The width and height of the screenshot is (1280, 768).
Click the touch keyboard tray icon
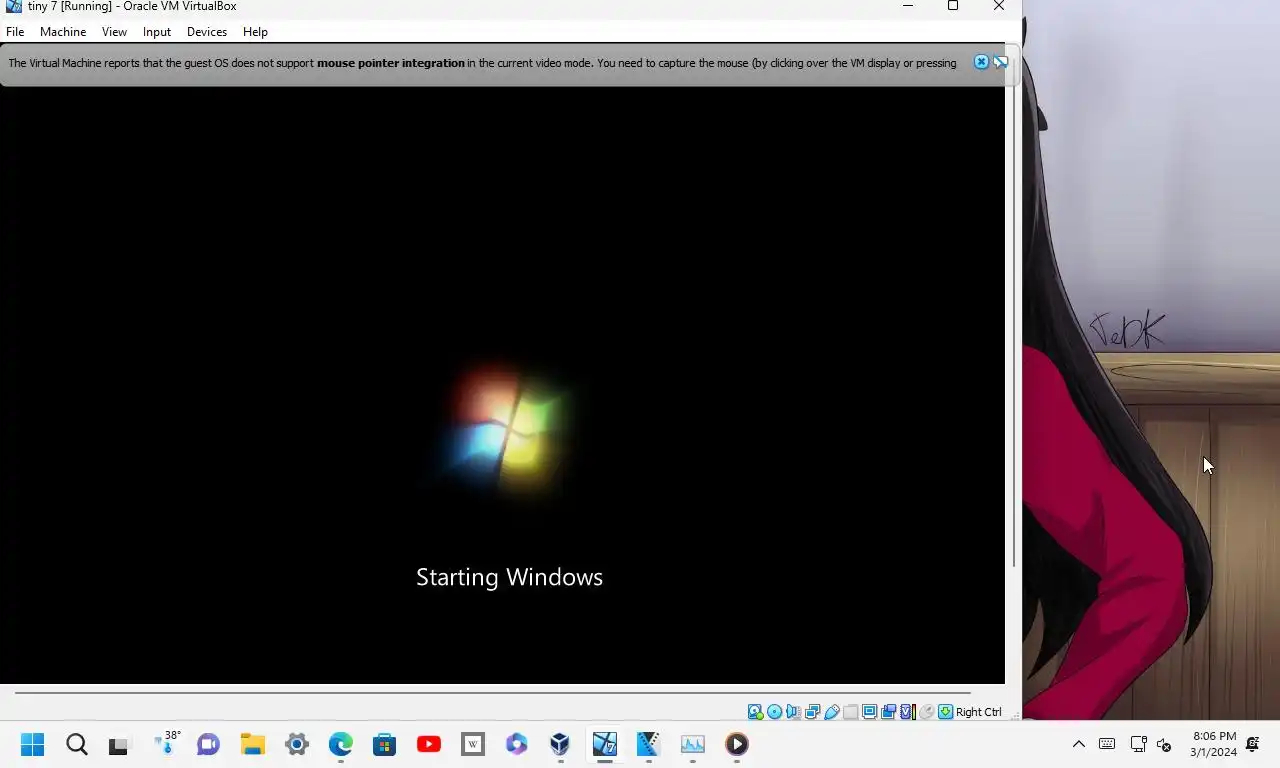(1107, 744)
